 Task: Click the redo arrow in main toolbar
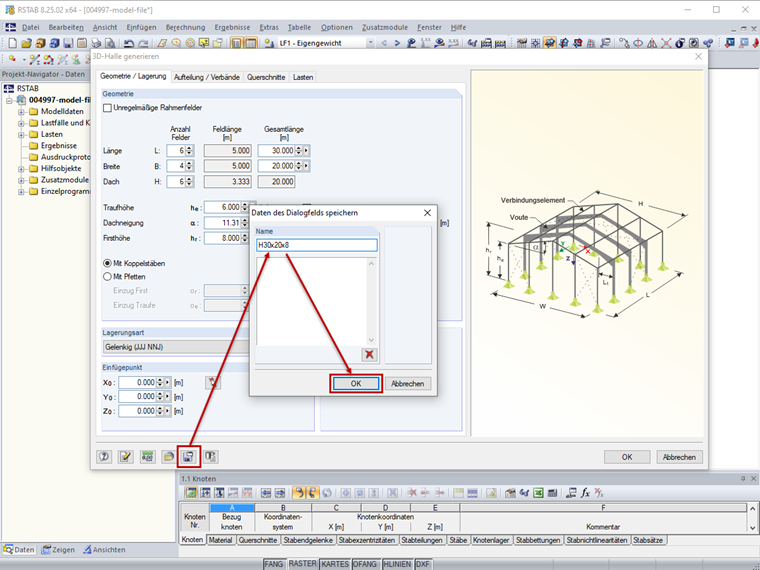coord(143,43)
